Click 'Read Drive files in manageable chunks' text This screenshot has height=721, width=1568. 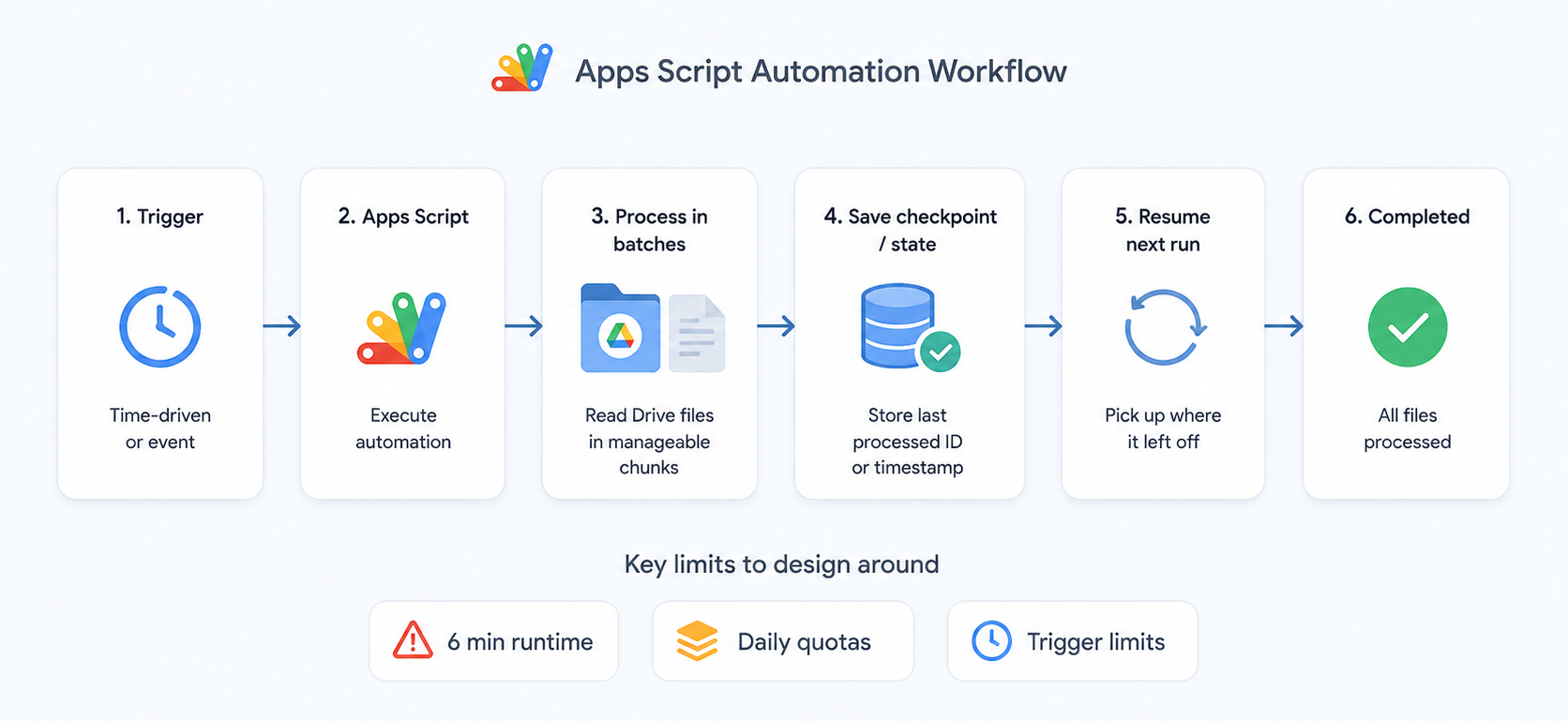tap(649, 441)
